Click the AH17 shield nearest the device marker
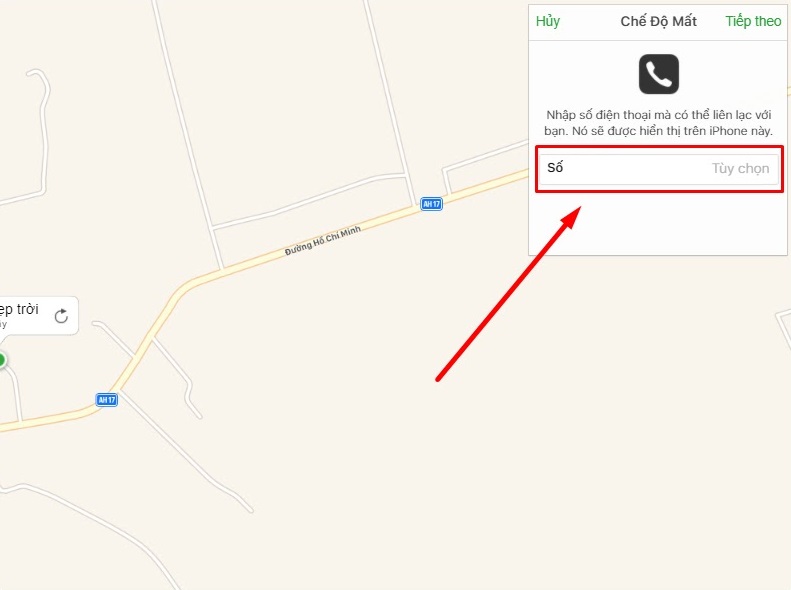The image size is (791, 590). tap(106, 400)
